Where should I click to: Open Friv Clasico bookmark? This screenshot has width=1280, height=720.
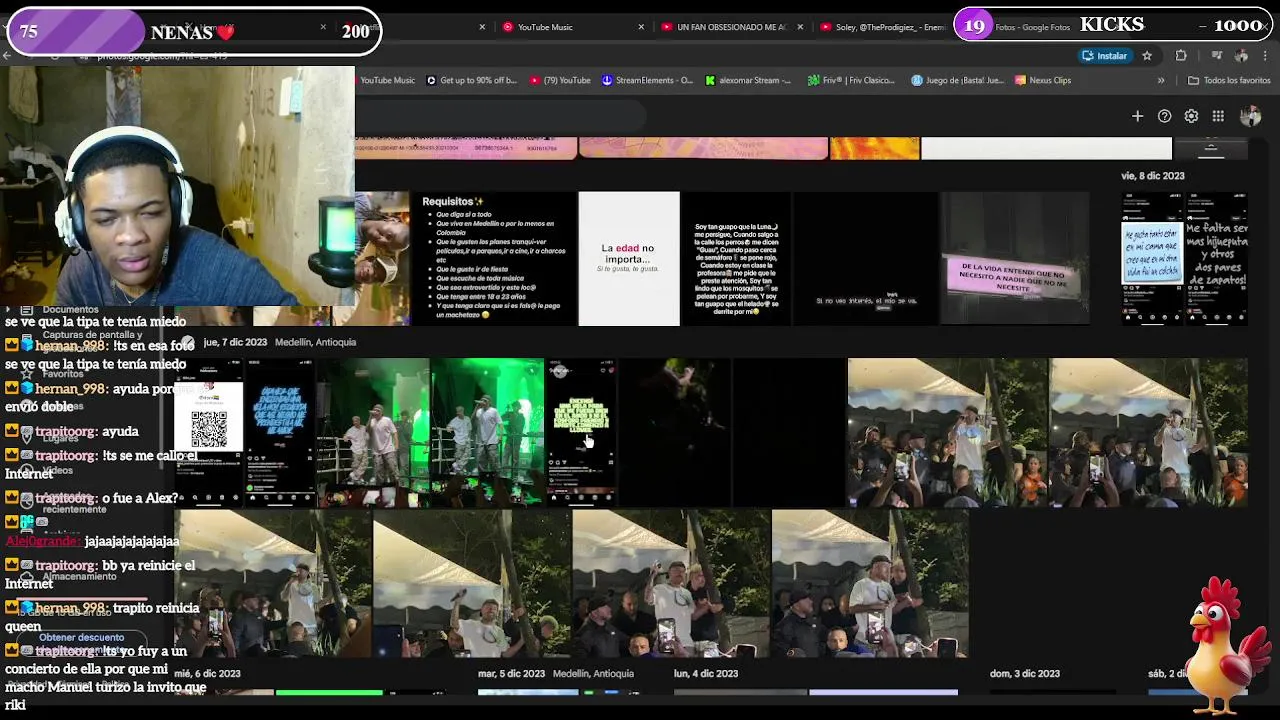tap(852, 80)
